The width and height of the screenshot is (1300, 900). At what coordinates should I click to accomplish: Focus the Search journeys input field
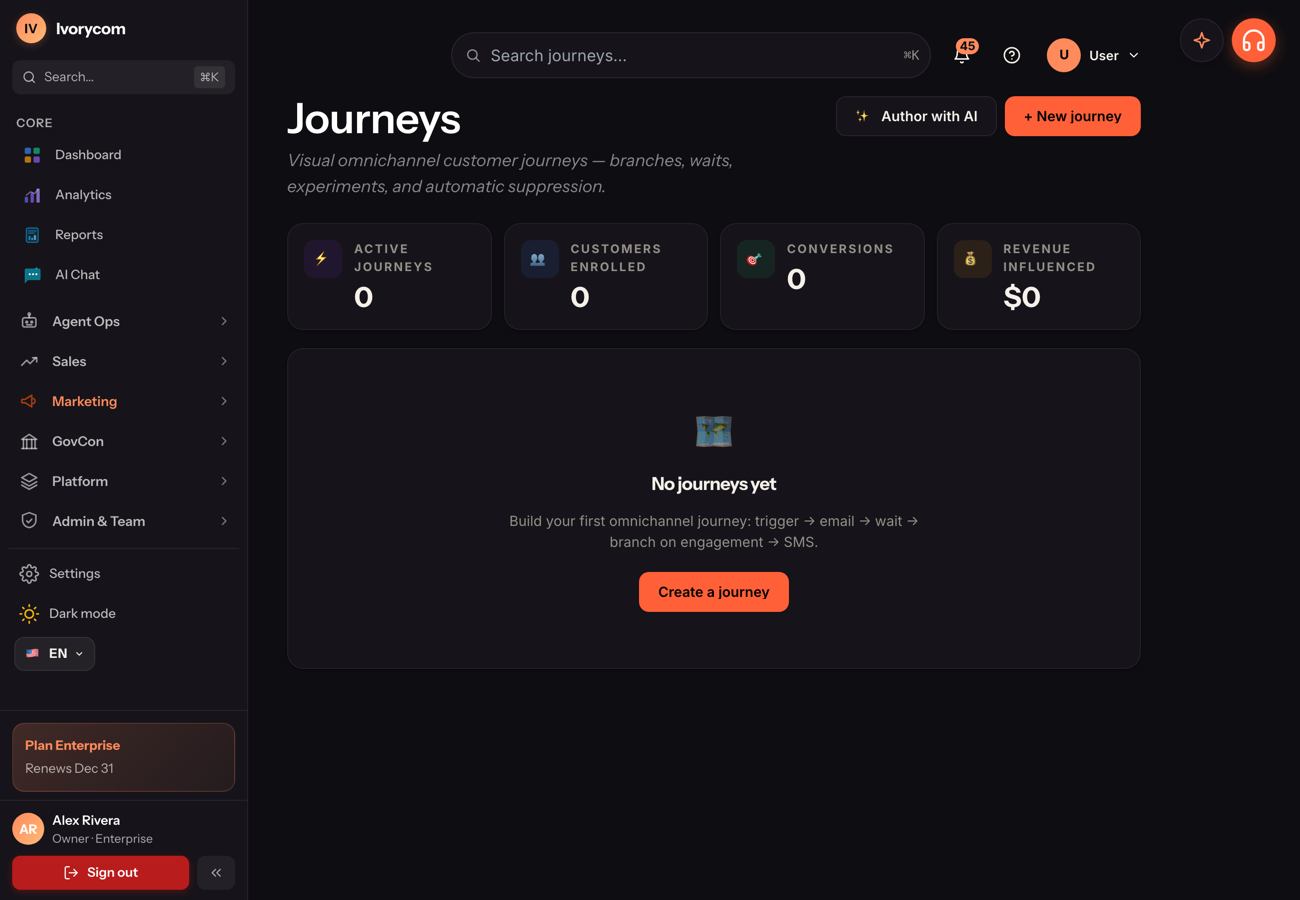691,56
